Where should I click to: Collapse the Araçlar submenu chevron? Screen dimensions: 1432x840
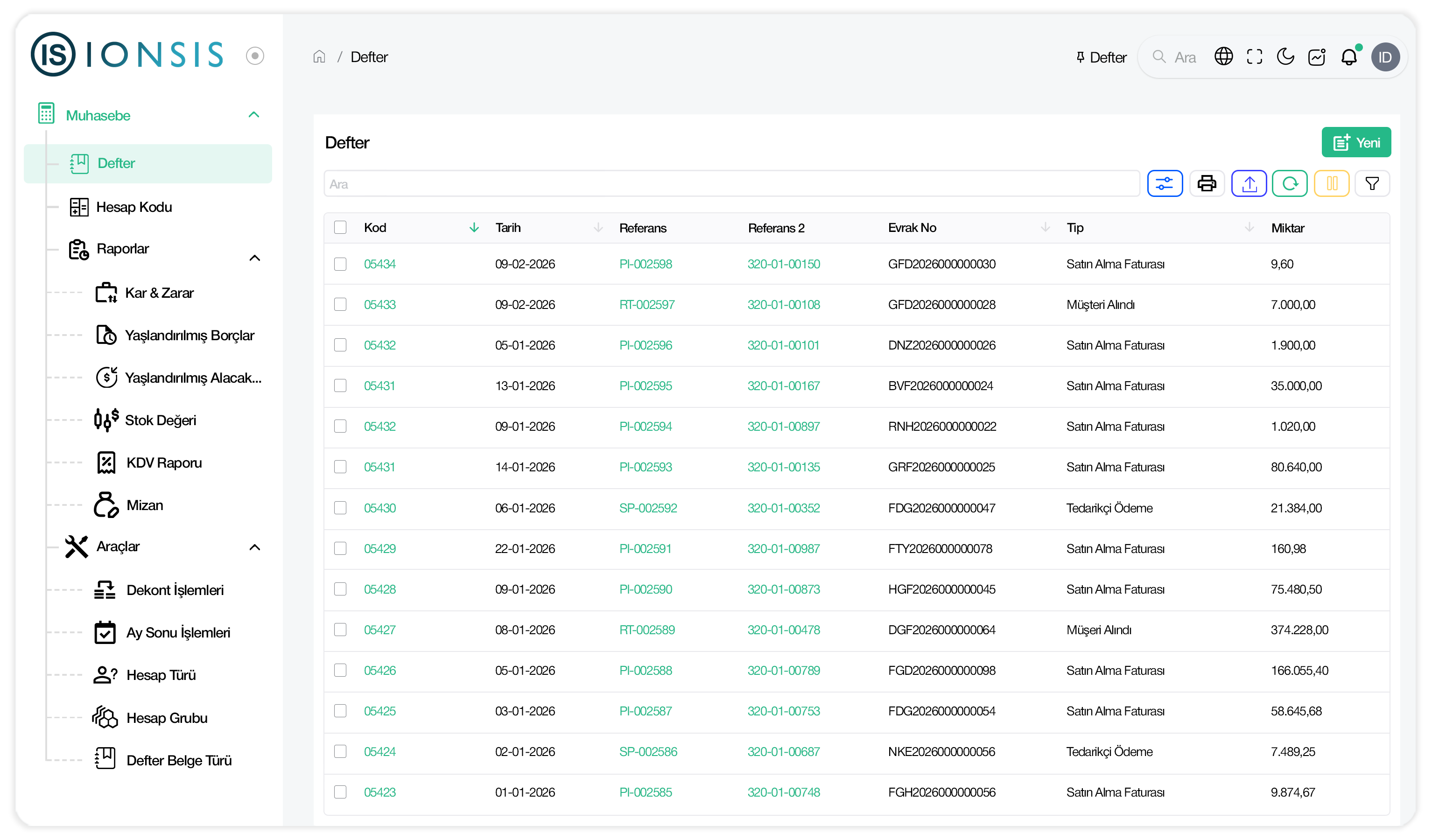point(254,547)
